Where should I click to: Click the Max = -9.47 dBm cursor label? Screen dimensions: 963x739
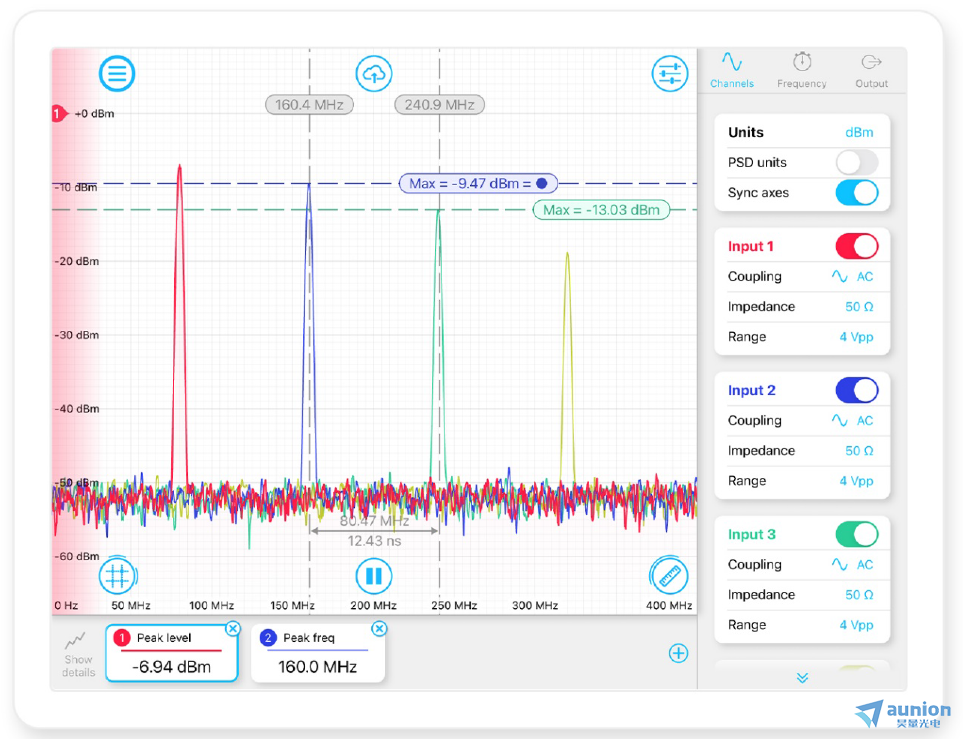pyautogui.click(x=478, y=183)
